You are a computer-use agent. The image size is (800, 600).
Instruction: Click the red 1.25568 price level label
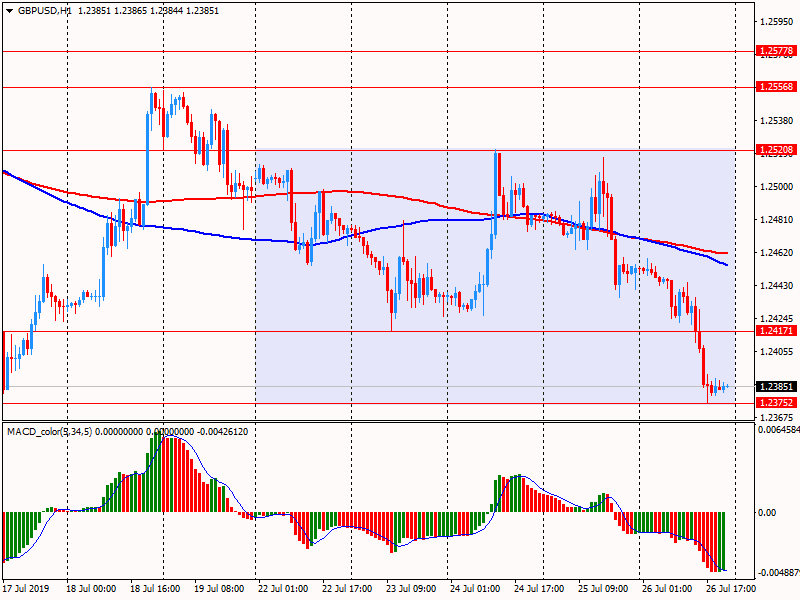[776, 87]
